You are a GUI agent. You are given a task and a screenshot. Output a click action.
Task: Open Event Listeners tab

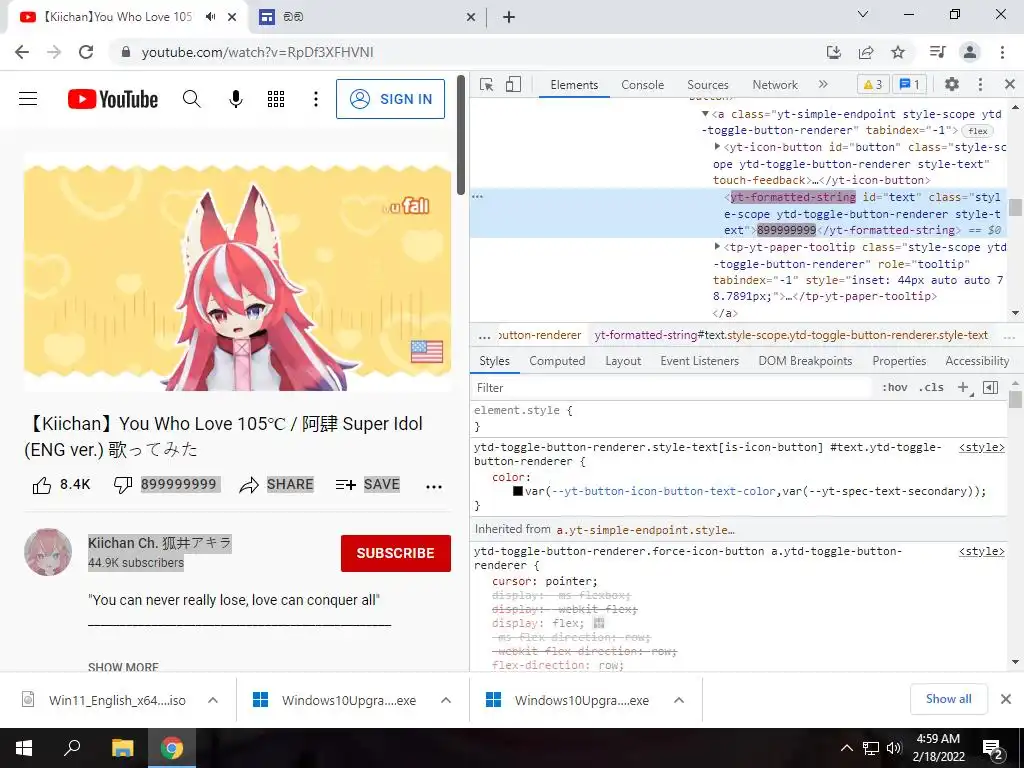pos(699,361)
